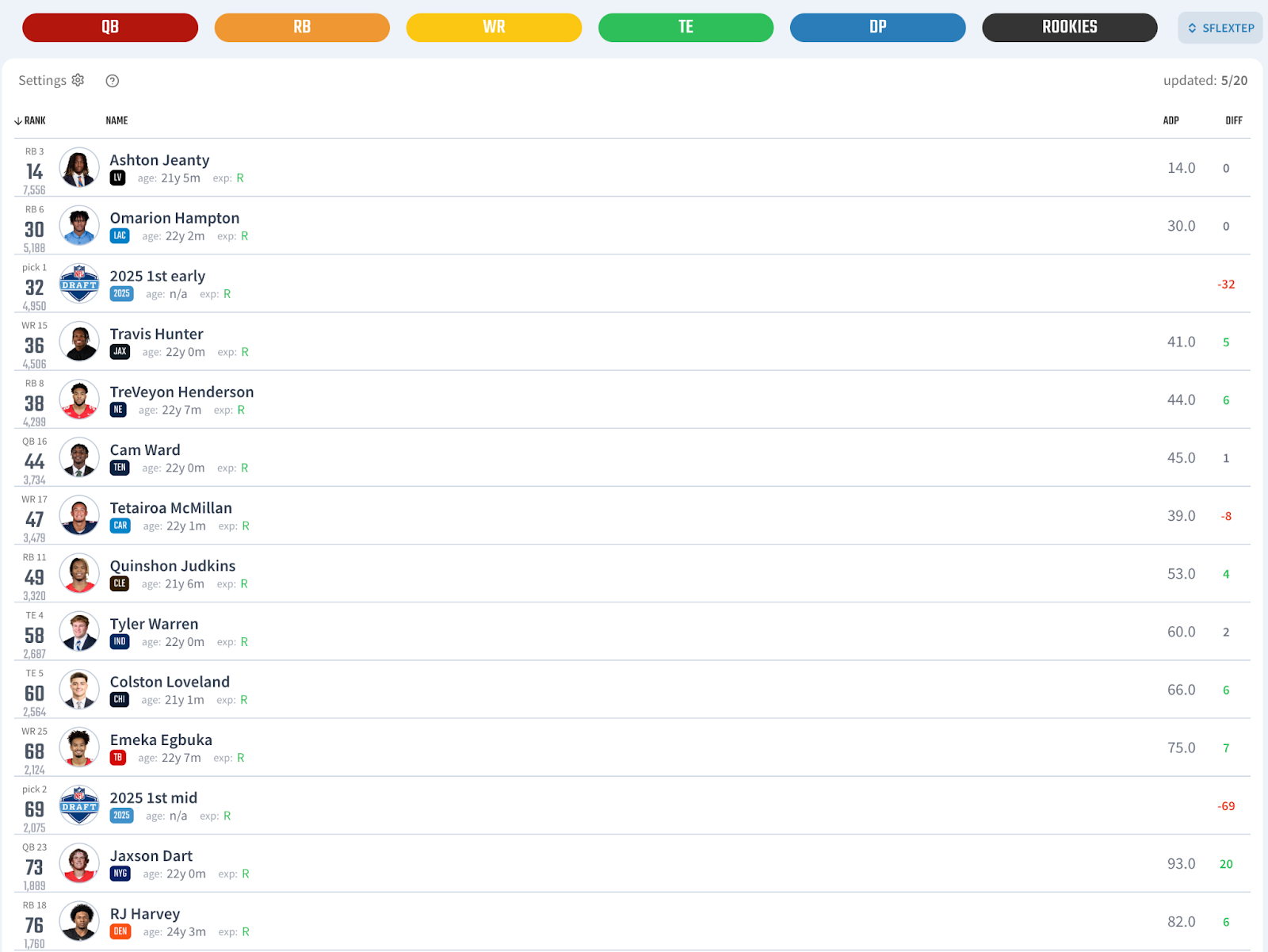Click Emeka Egbuka's TB team badge

(x=118, y=758)
